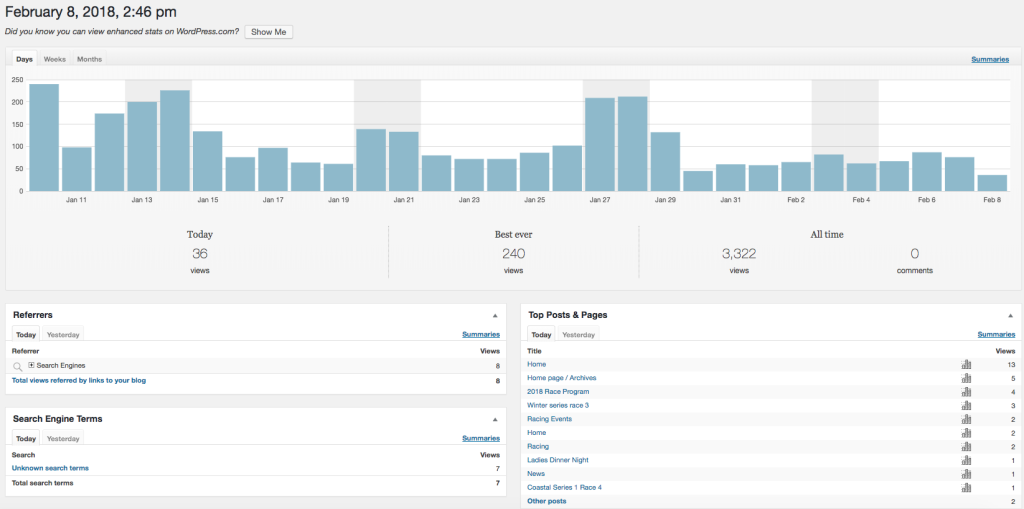1024x509 pixels.
Task: Select Yesterday tab in the Referrers panel
Action: click(63, 335)
